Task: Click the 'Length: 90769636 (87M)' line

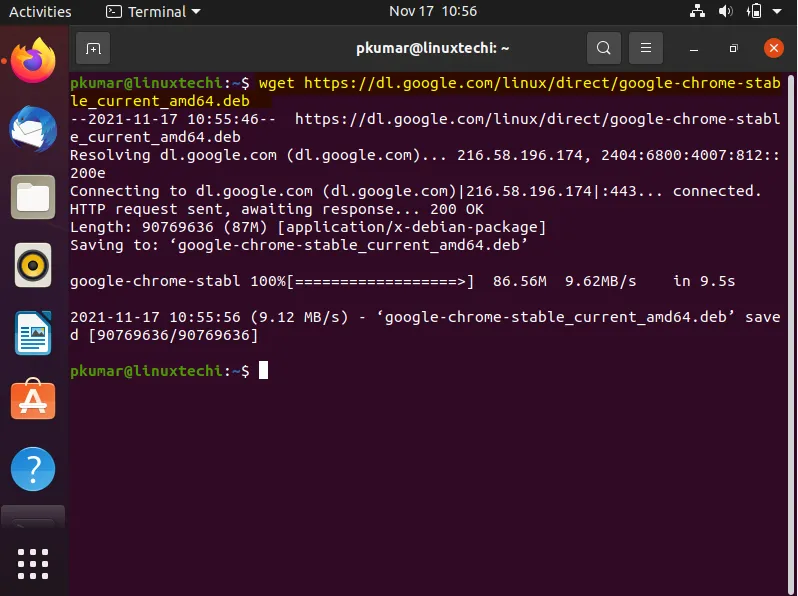Action: pos(308,227)
